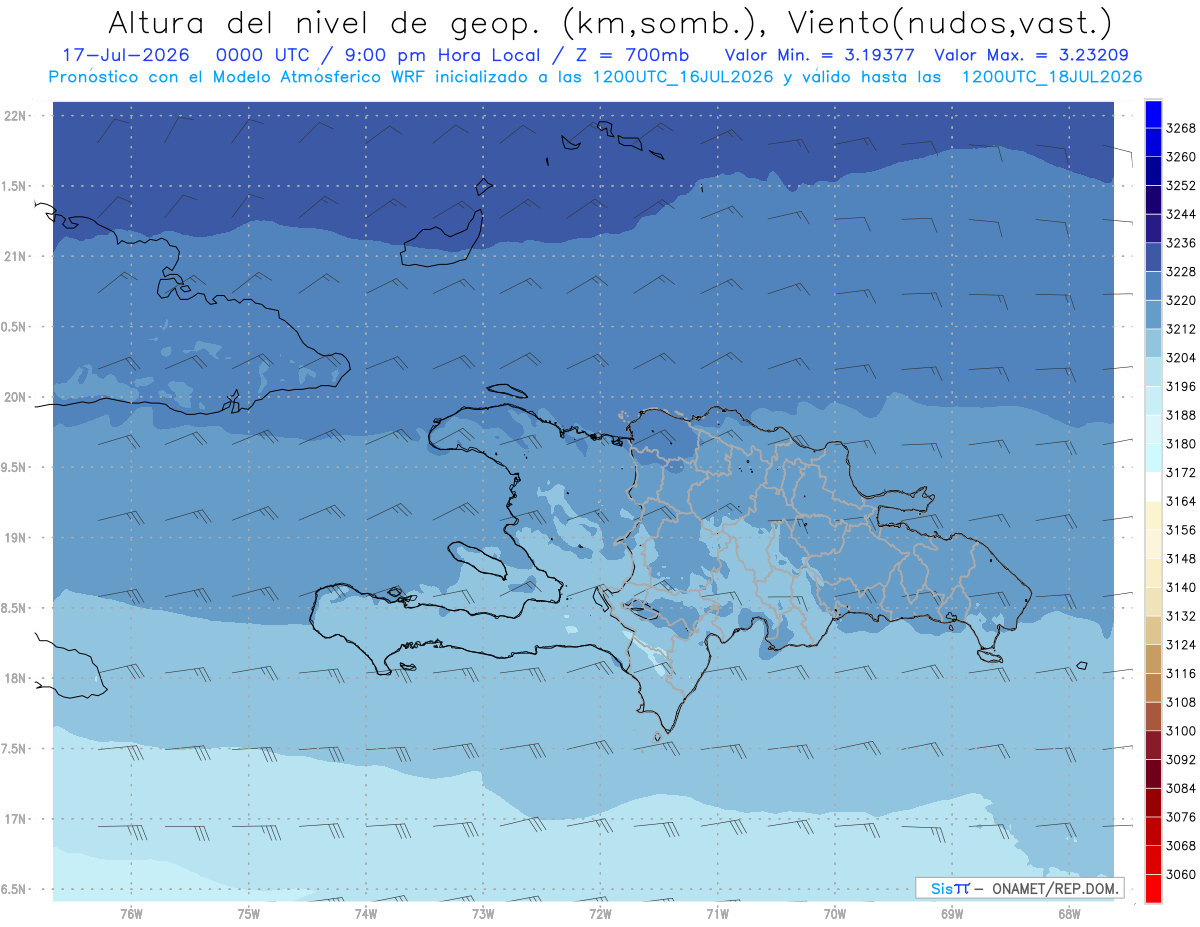Click the '69W' longitude label
1200x927 pixels.
point(952,914)
